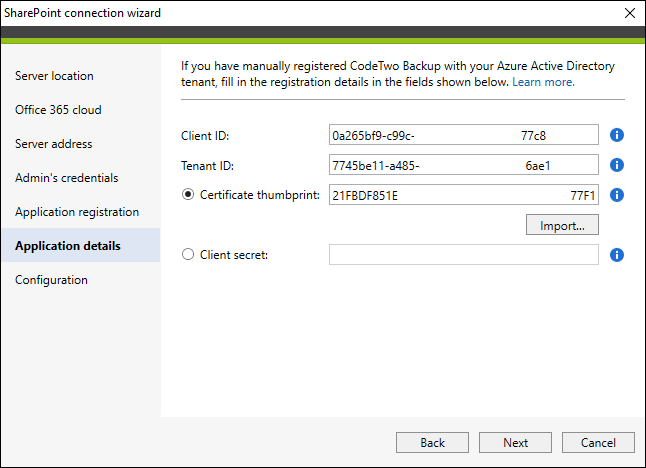Viewport: 646px width, 468px height.
Task: Click the Certificate thumbprint input field
Action: (463, 194)
